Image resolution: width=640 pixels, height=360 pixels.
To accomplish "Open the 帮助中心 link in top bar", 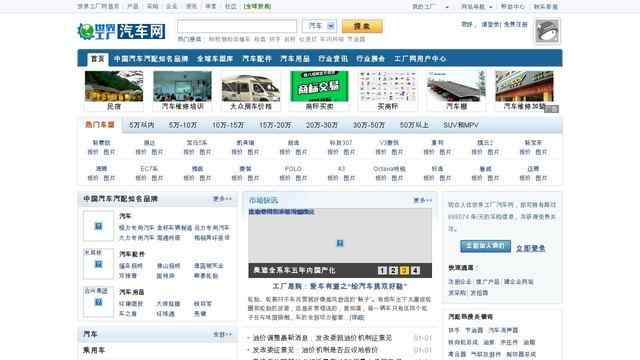I will 513,7.
